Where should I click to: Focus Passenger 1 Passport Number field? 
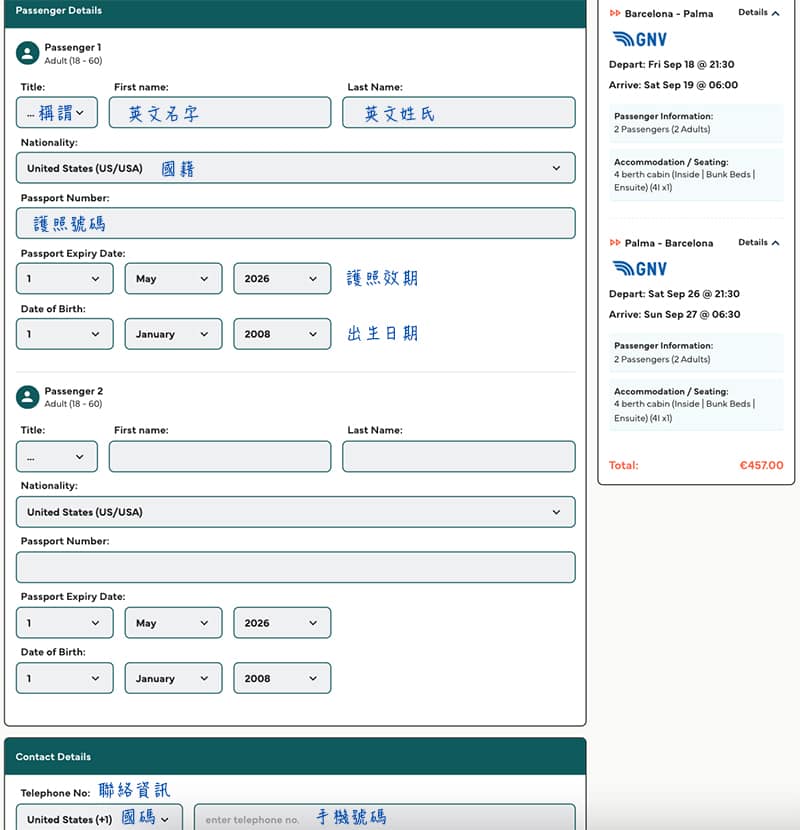click(x=295, y=224)
